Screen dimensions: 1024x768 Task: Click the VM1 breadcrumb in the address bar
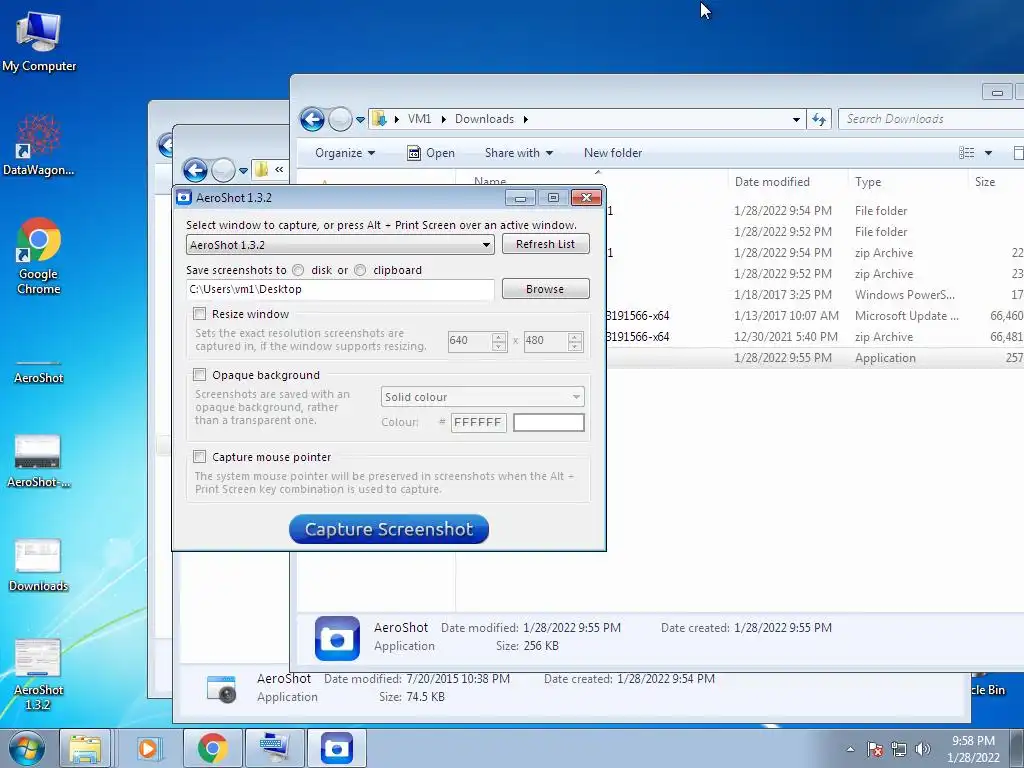419,119
